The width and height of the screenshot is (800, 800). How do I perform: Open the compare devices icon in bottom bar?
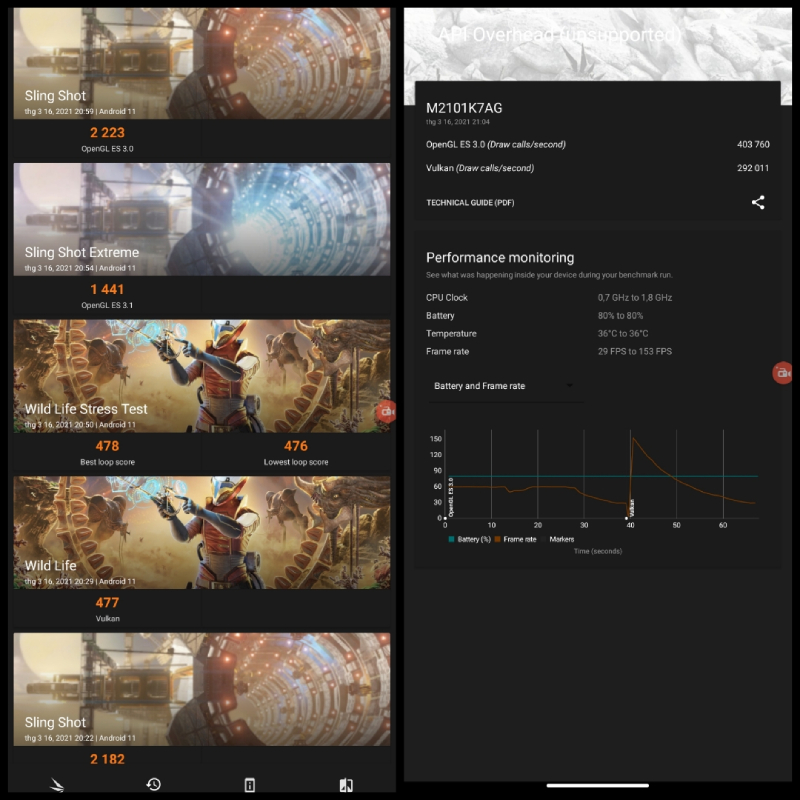tap(346, 785)
